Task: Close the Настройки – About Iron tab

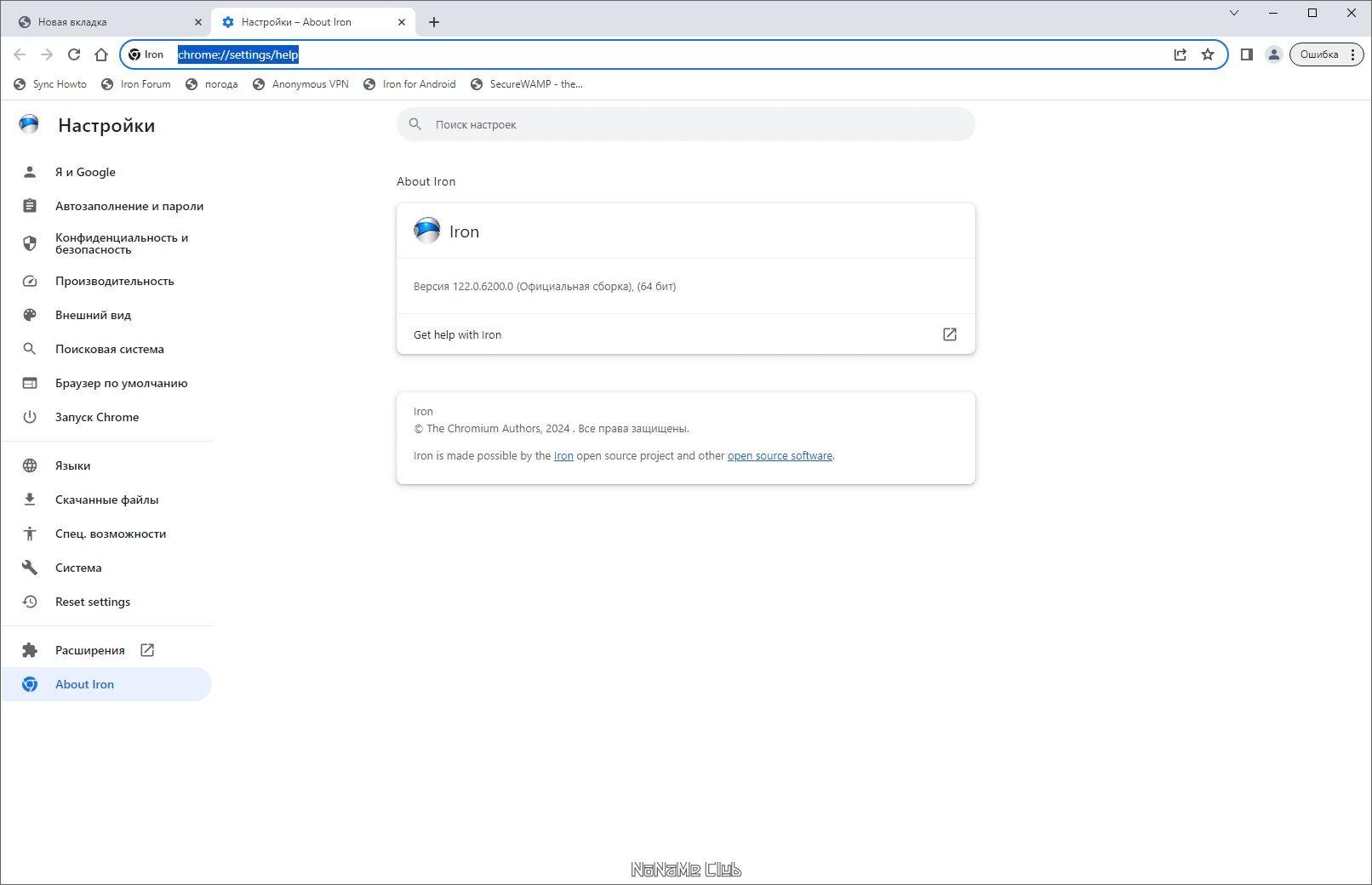Action: click(x=402, y=22)
